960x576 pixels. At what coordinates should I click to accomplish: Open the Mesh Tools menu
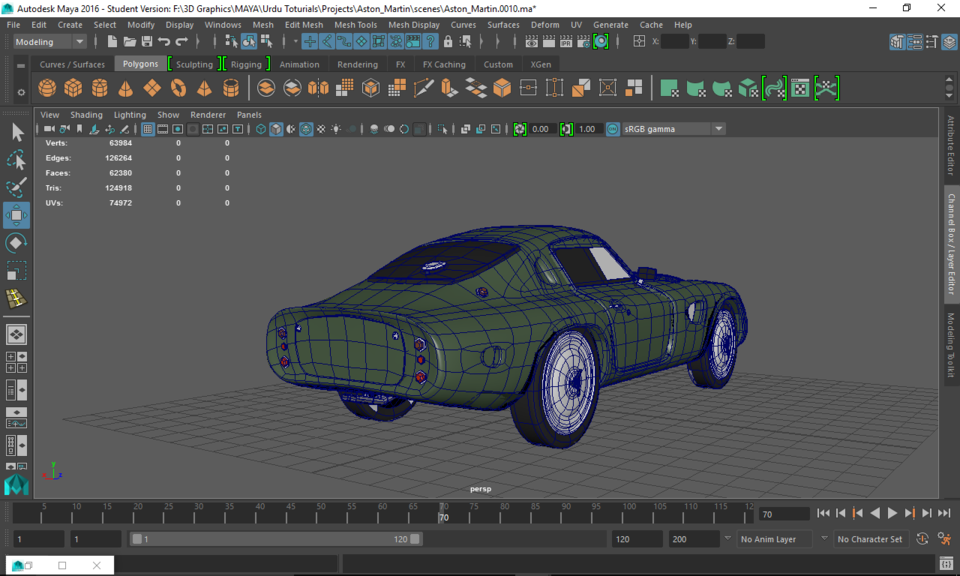click(x=355, y=24)
